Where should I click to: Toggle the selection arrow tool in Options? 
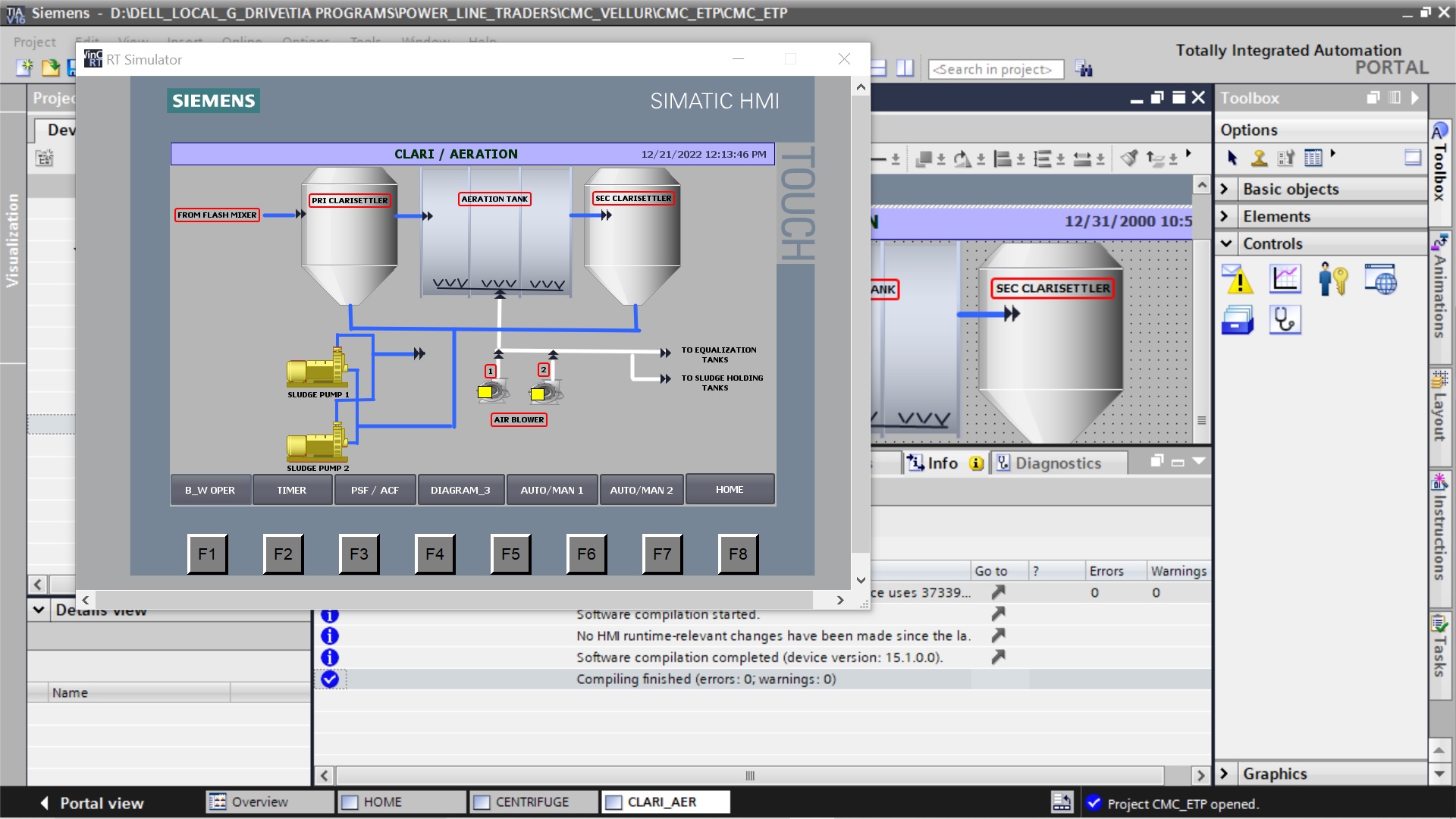coord(1232,158)
